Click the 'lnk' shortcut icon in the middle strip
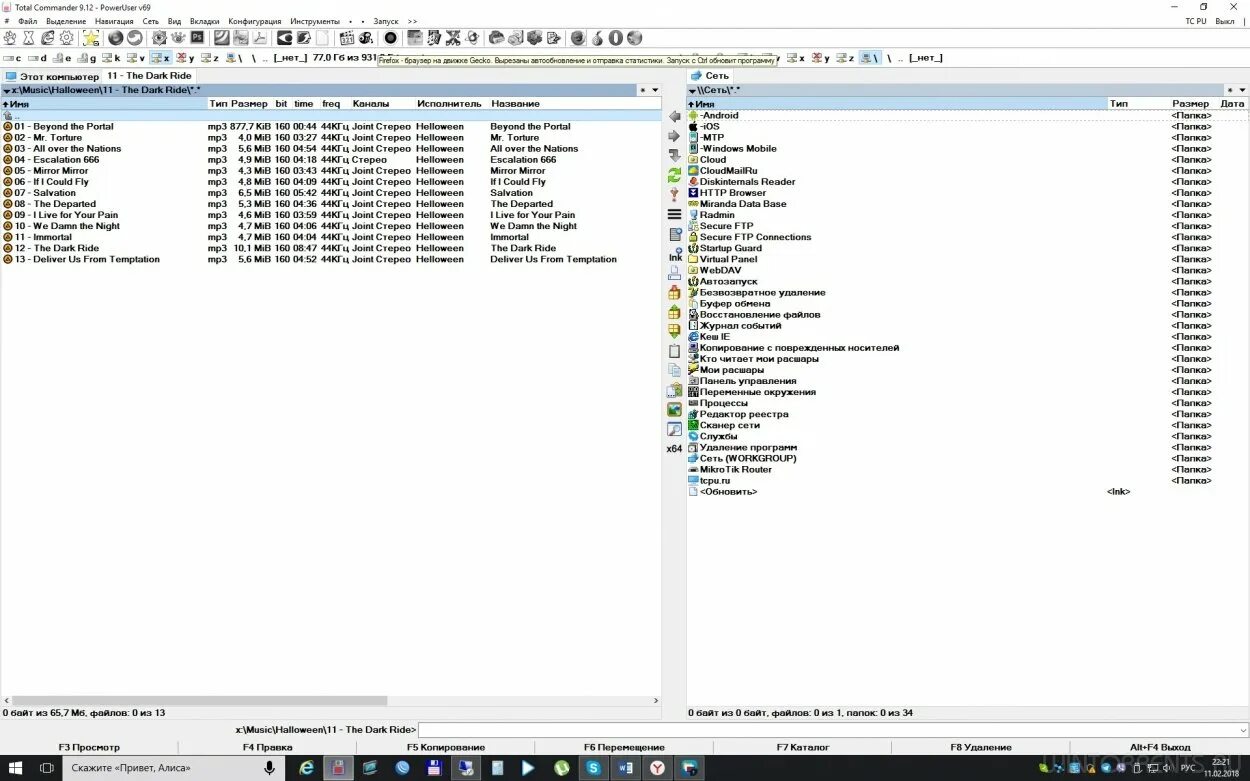1250x781 pixels. coord(675,255)
